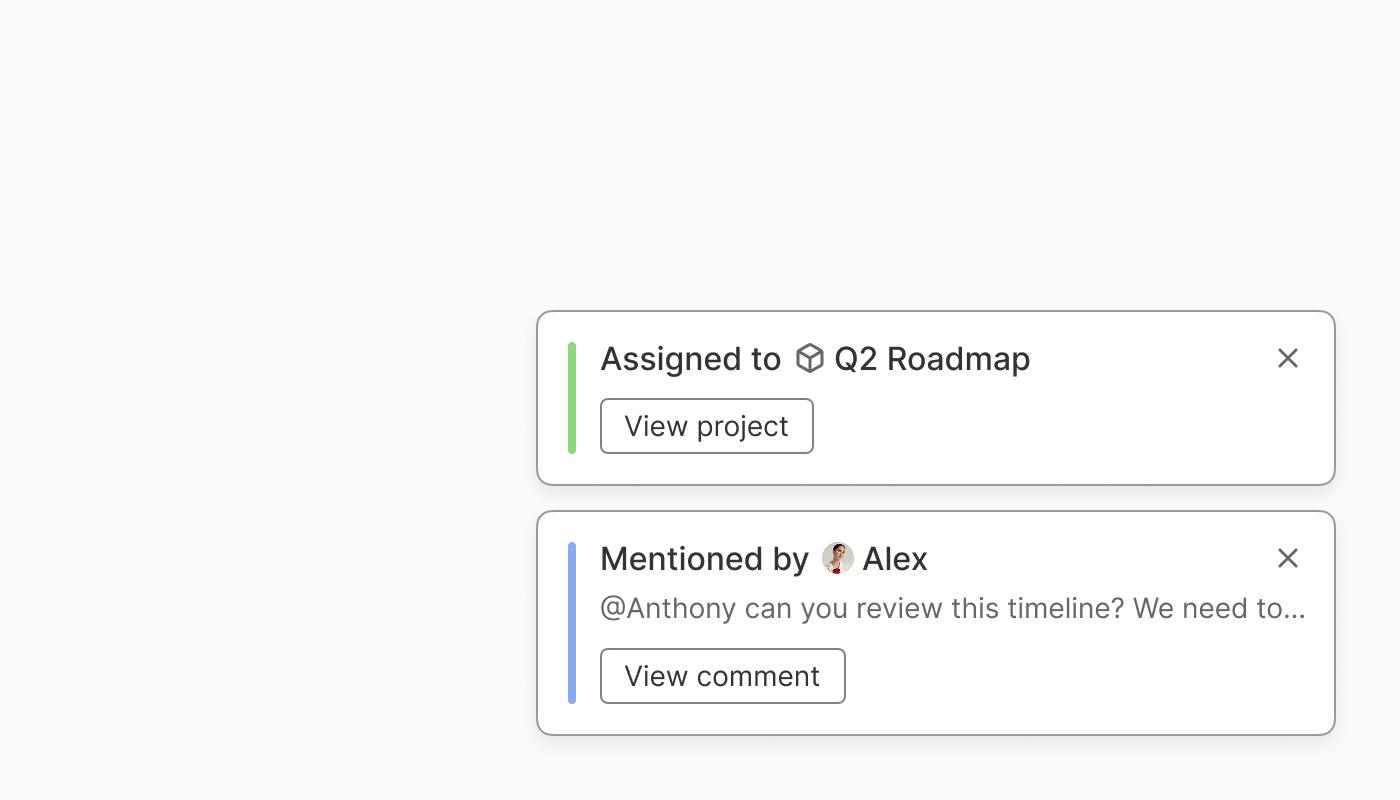Select the cube project icon before Q2 Roadmap
Image resolution: width=1400 pixels, height=800 pixels.
coord(810,358)
